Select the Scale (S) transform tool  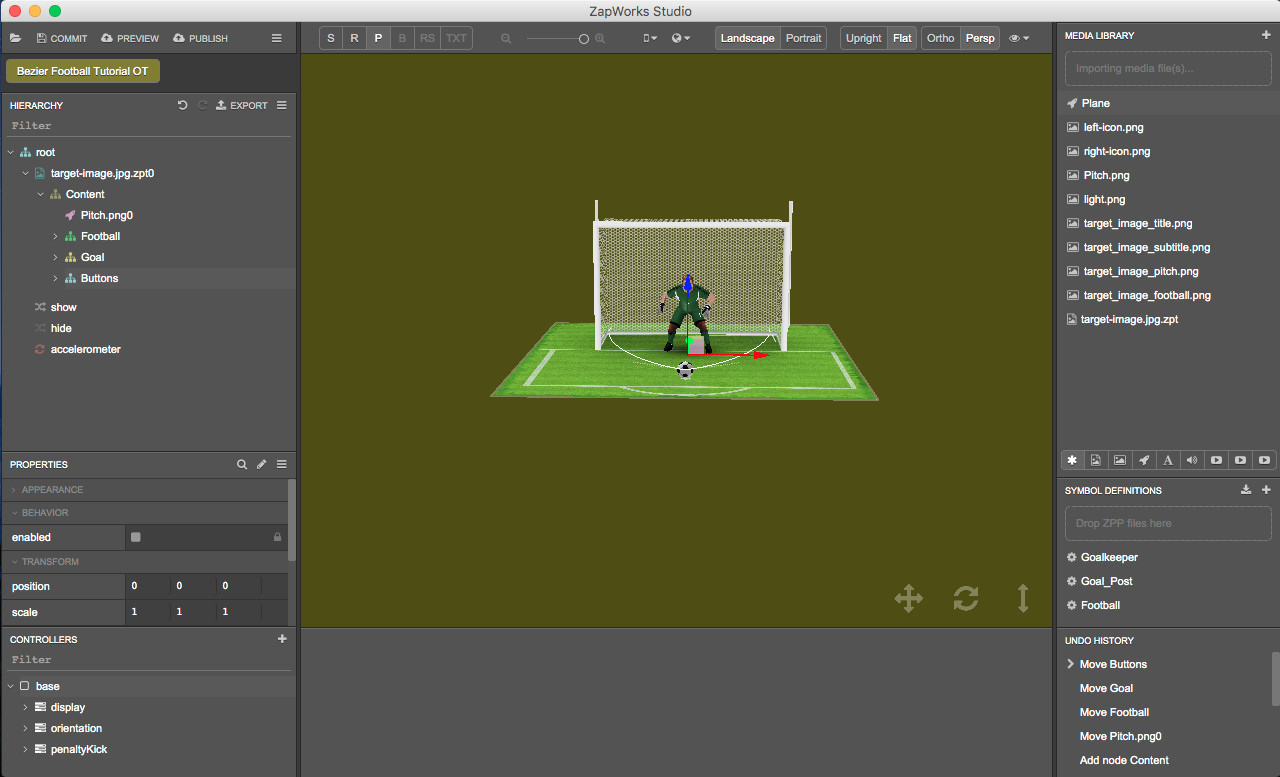point(331,37)
